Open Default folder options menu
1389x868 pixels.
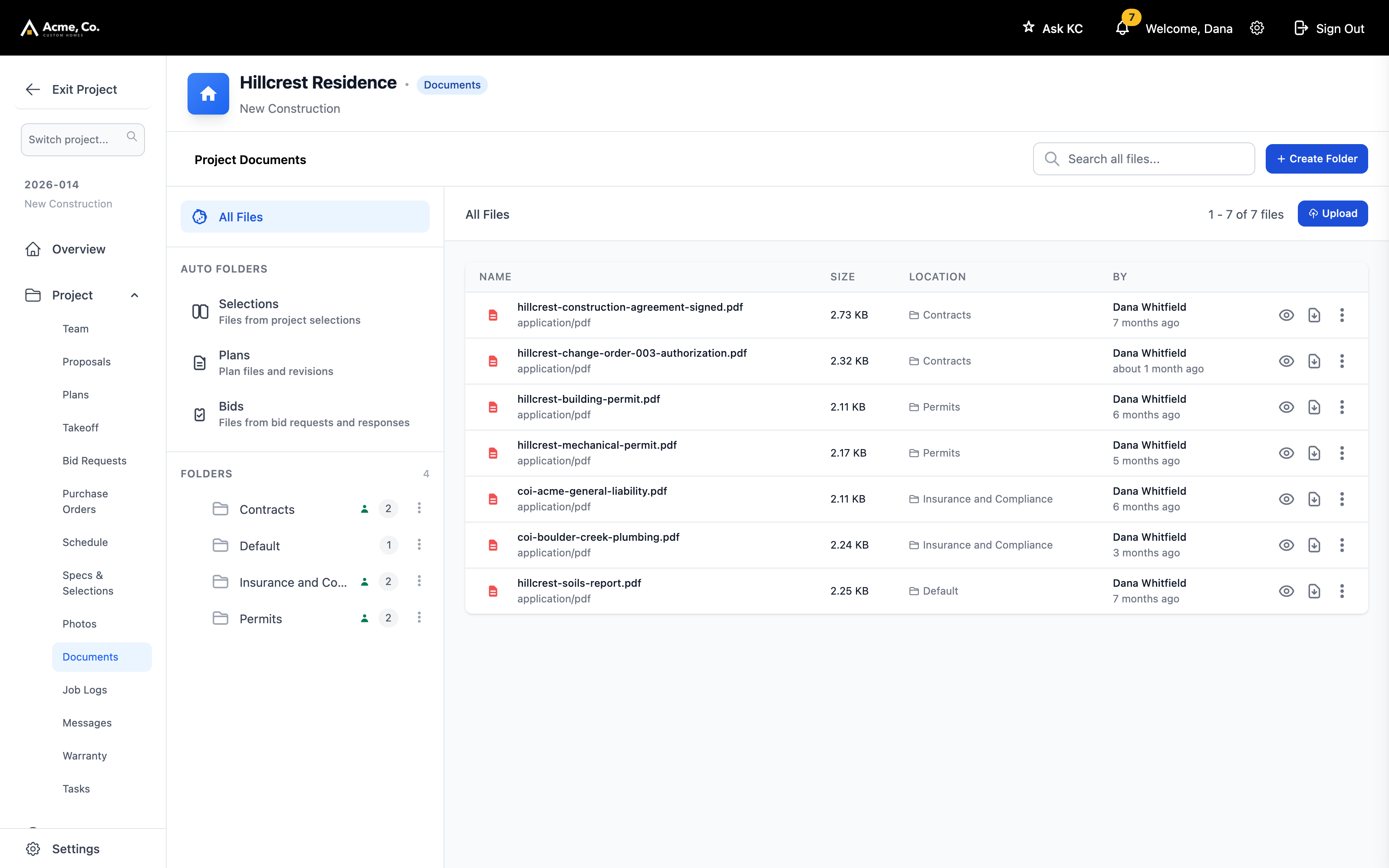pos(419,544)
